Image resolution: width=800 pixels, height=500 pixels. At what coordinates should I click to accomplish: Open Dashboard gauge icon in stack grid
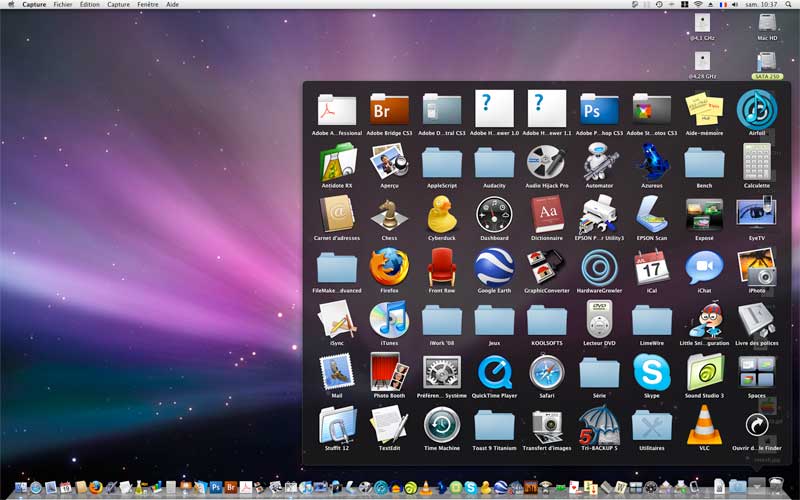[494, 215]
